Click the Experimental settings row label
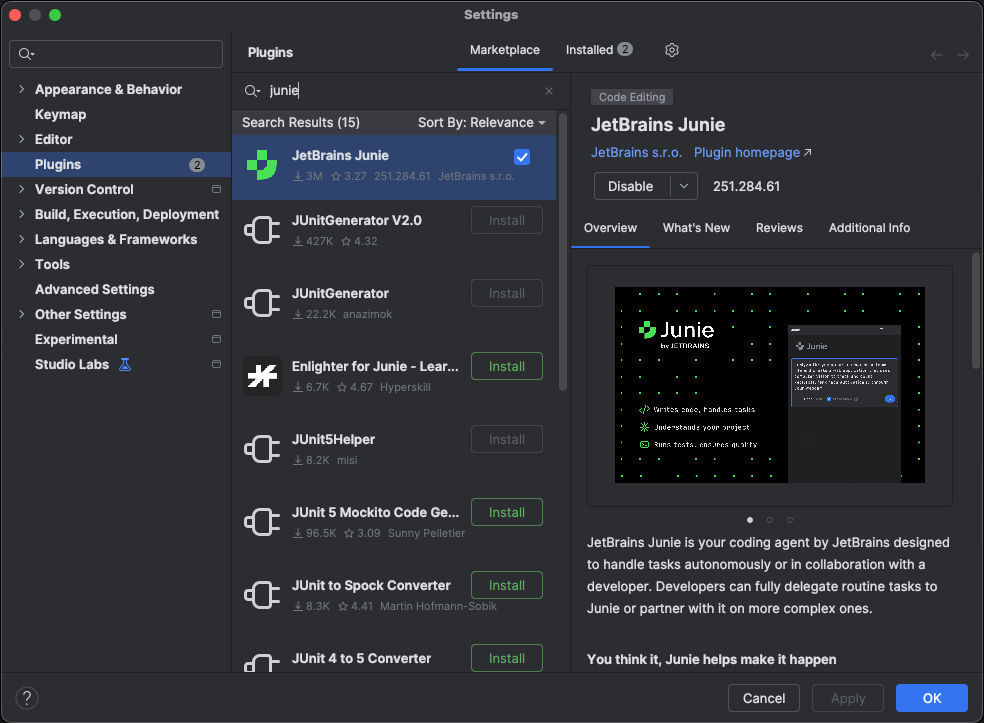The width and height of the screenshot is (984, 723). [76, 339]
